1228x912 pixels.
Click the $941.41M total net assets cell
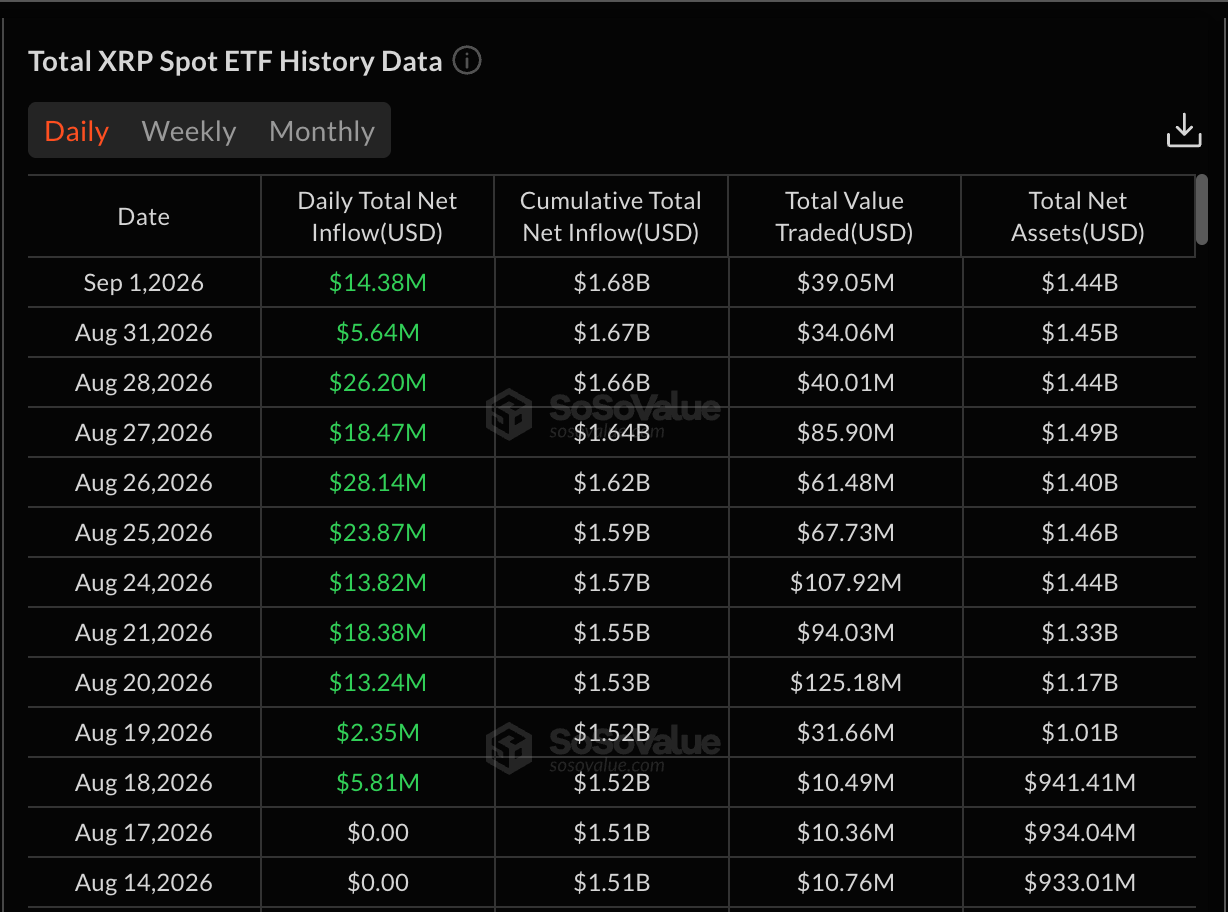pos(1080,783)
